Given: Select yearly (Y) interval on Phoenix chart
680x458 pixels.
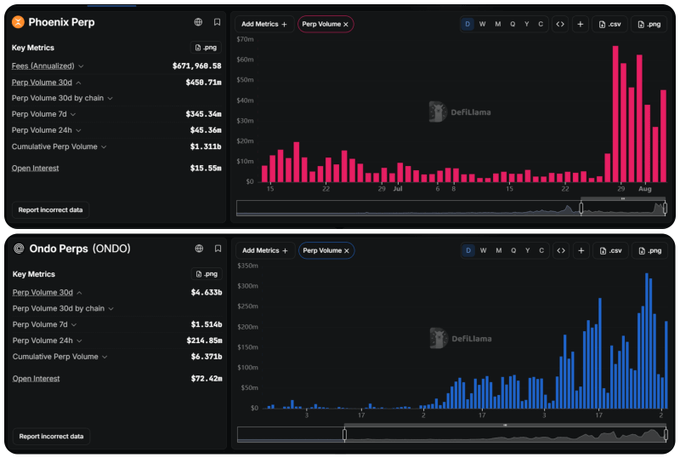Looking at the screenshot, I should pos(526,24).
